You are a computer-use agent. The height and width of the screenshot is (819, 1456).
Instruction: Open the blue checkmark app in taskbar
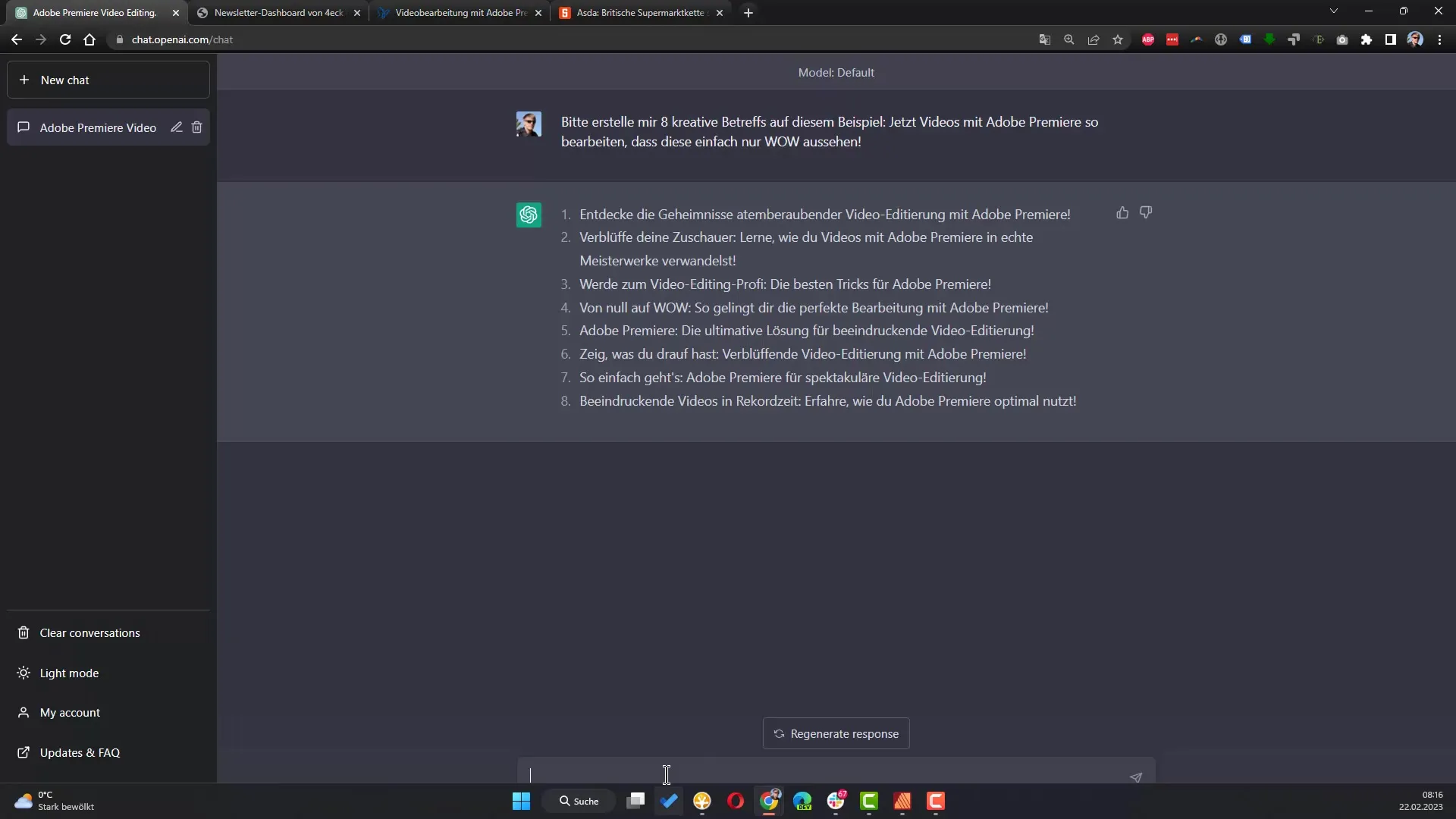pyautogui.click(x=669, y=801)
